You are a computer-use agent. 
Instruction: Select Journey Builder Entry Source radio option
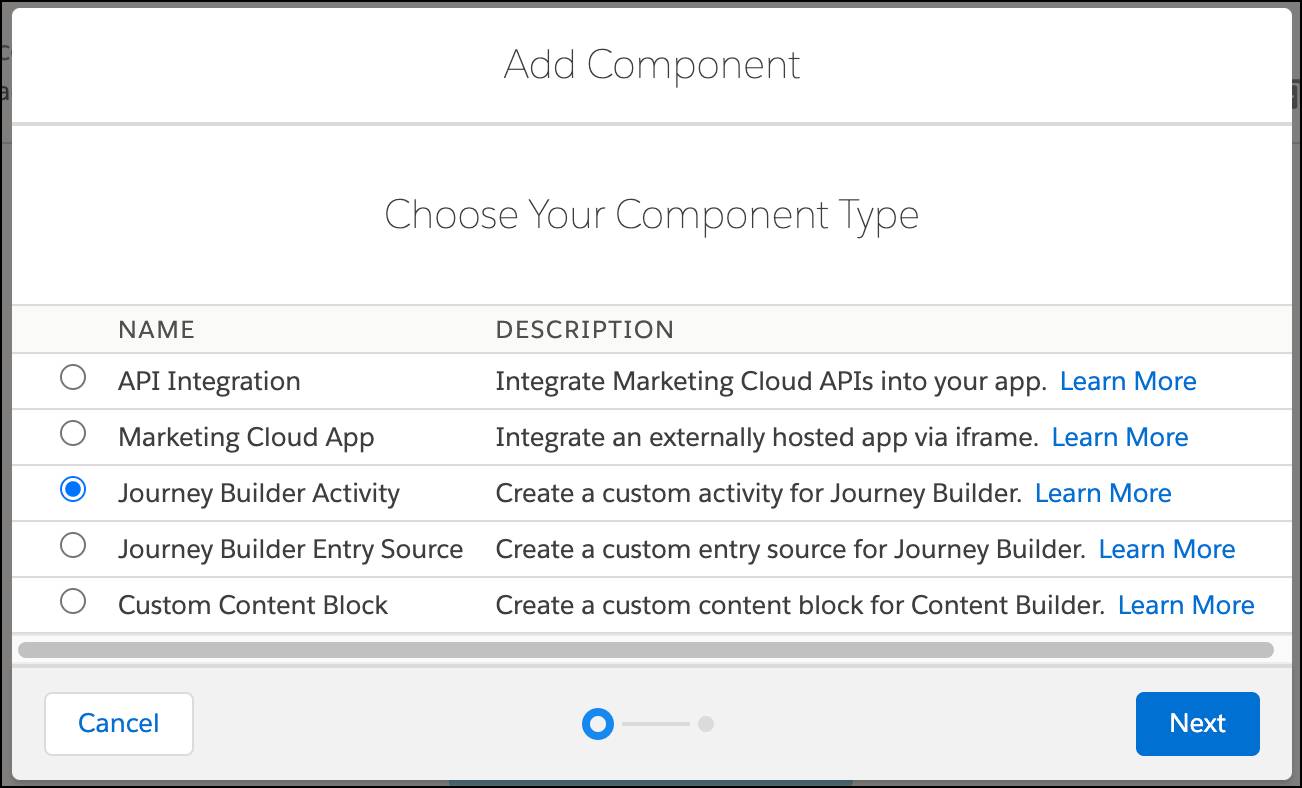(x=73, y=546)
